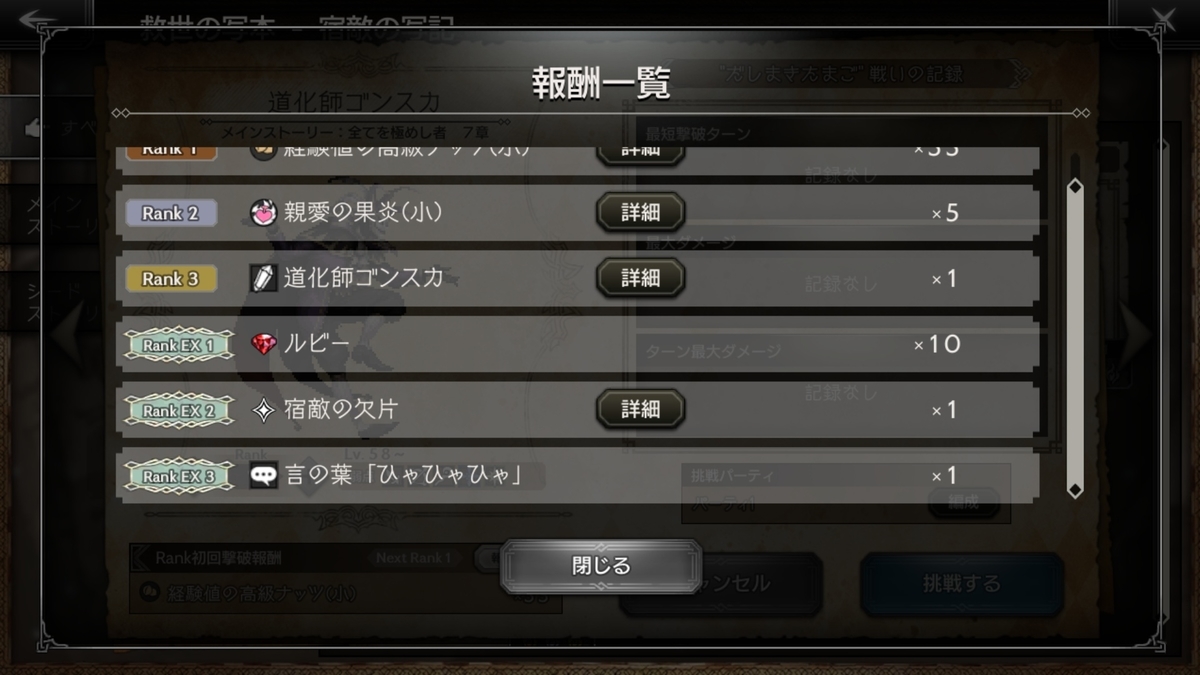The height and width of the screenshot is (675, 1200).
Task: Click the pink heart fruit icon
Action: click(263, 213)
